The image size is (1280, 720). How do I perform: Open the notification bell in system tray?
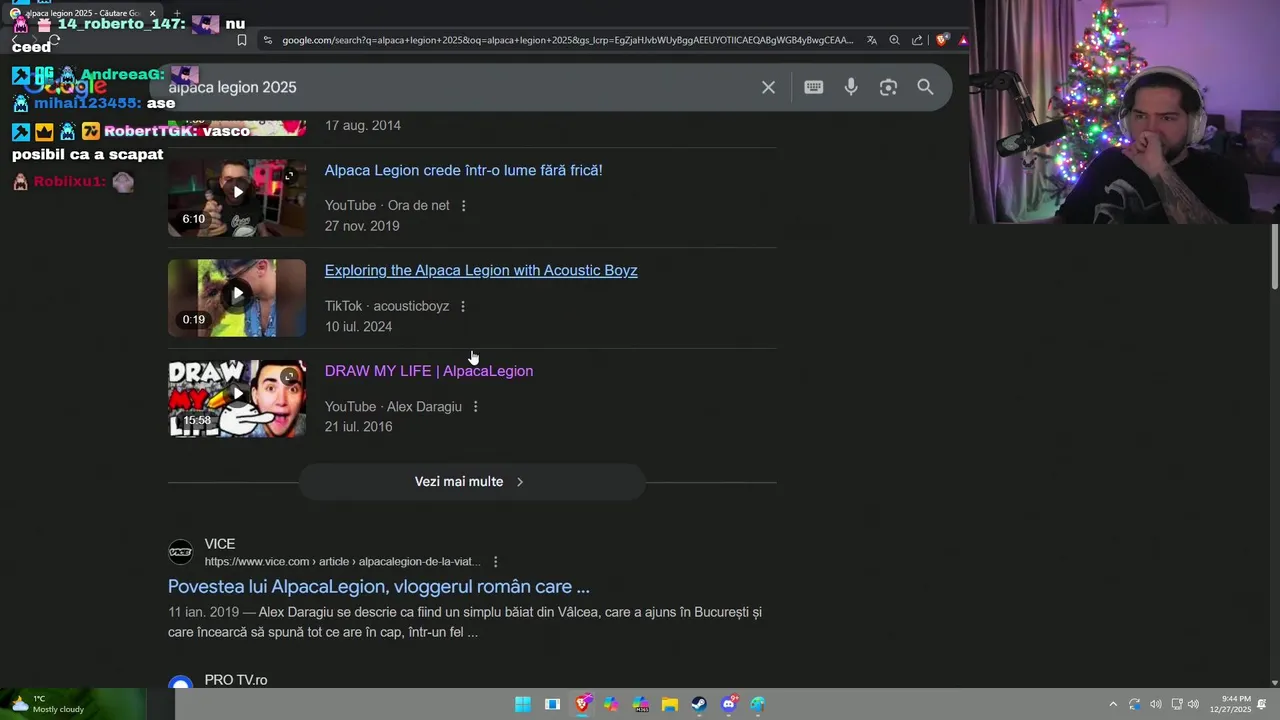pos(1262,704)
